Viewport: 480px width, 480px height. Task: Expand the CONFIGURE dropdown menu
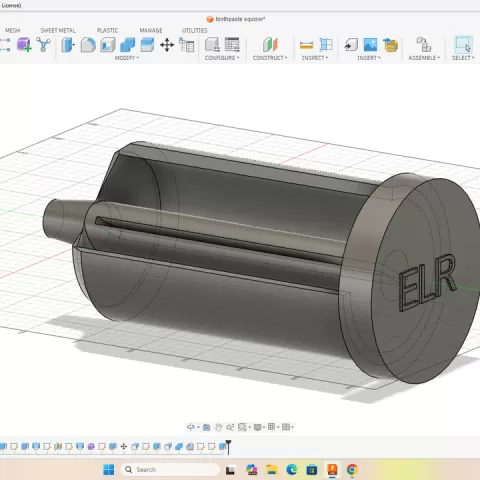pyautogui.click(x=222, y=58)
